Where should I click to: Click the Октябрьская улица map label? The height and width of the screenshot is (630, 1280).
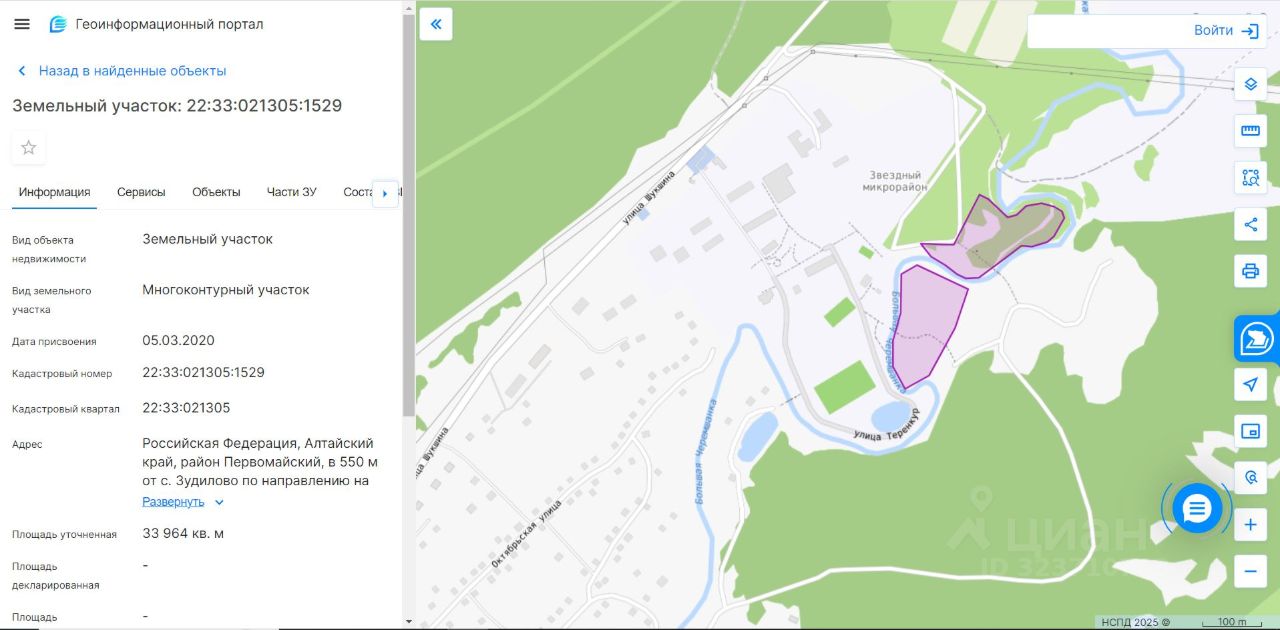528,533
